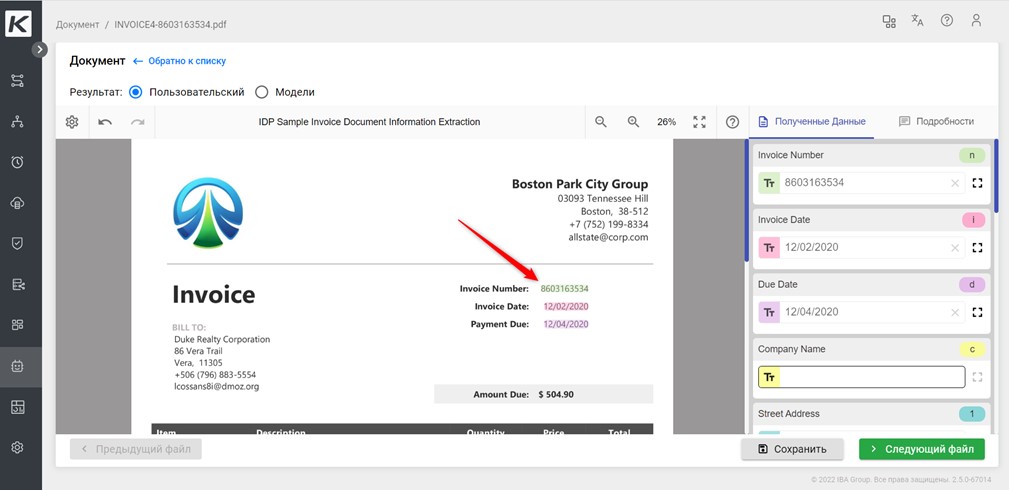Open the robot face icon in the sidebar

point(17,366)
